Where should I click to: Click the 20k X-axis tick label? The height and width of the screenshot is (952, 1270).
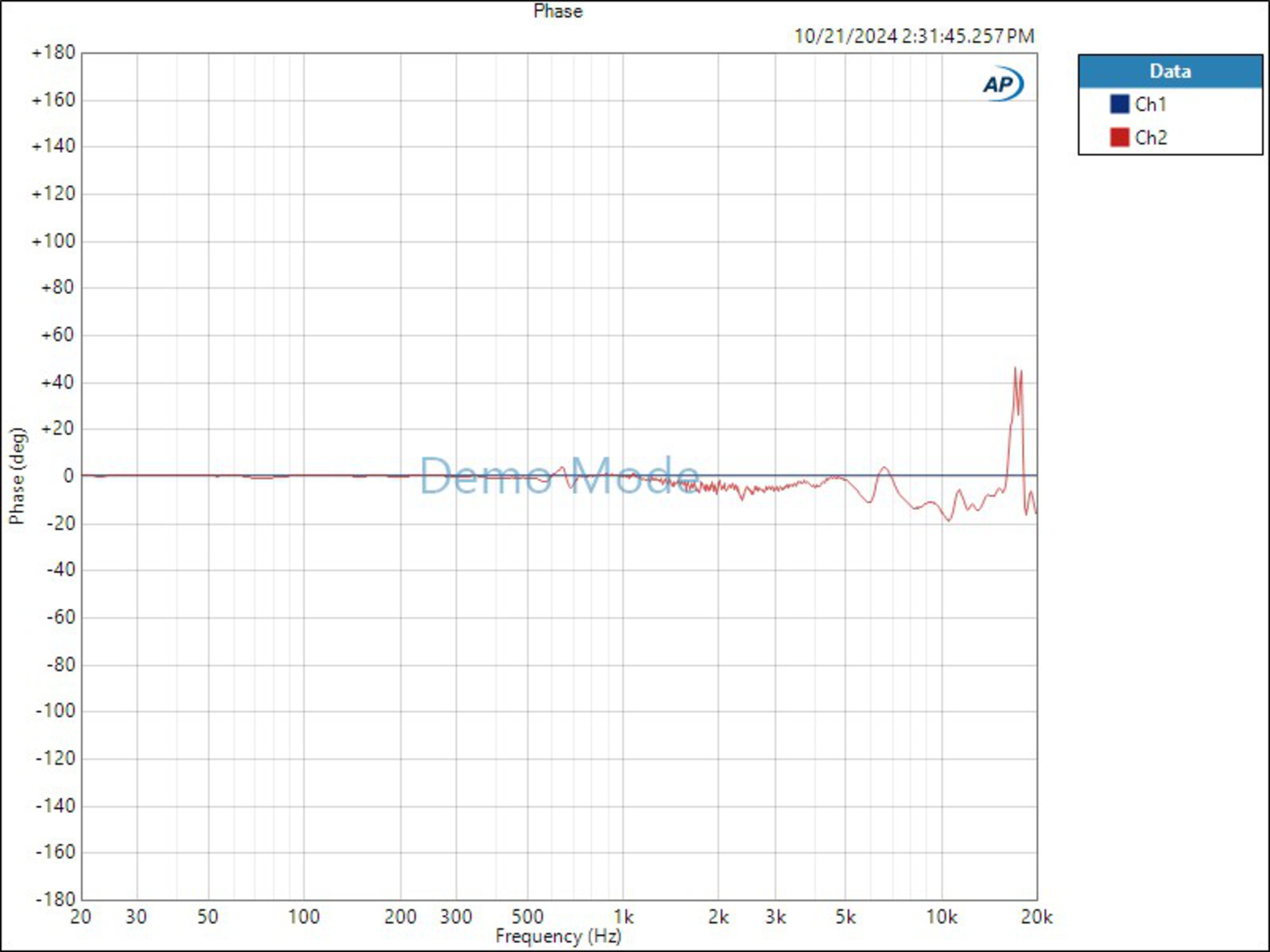[1036, 917]
